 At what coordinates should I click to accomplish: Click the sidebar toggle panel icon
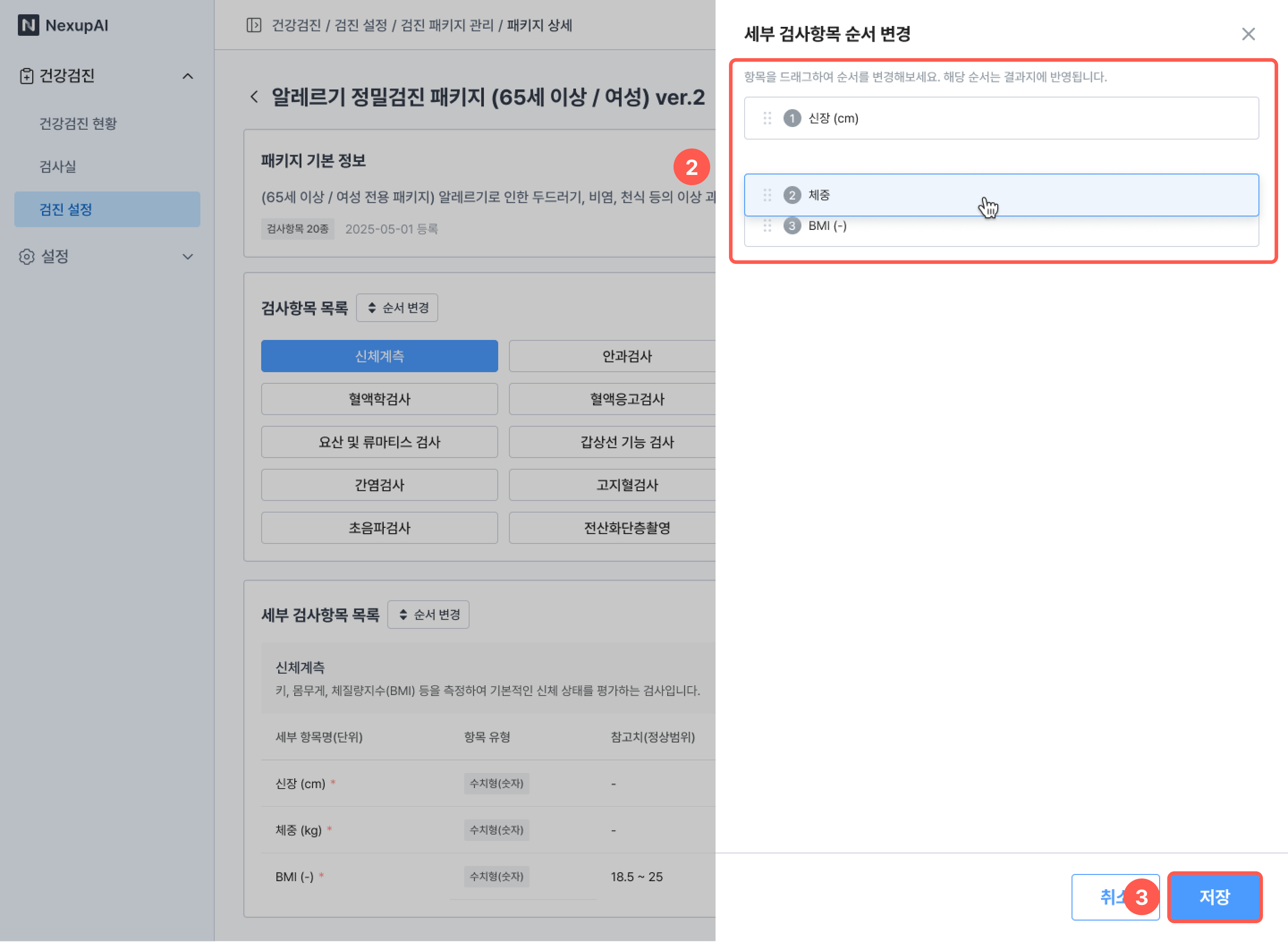[x=254, y=25]
